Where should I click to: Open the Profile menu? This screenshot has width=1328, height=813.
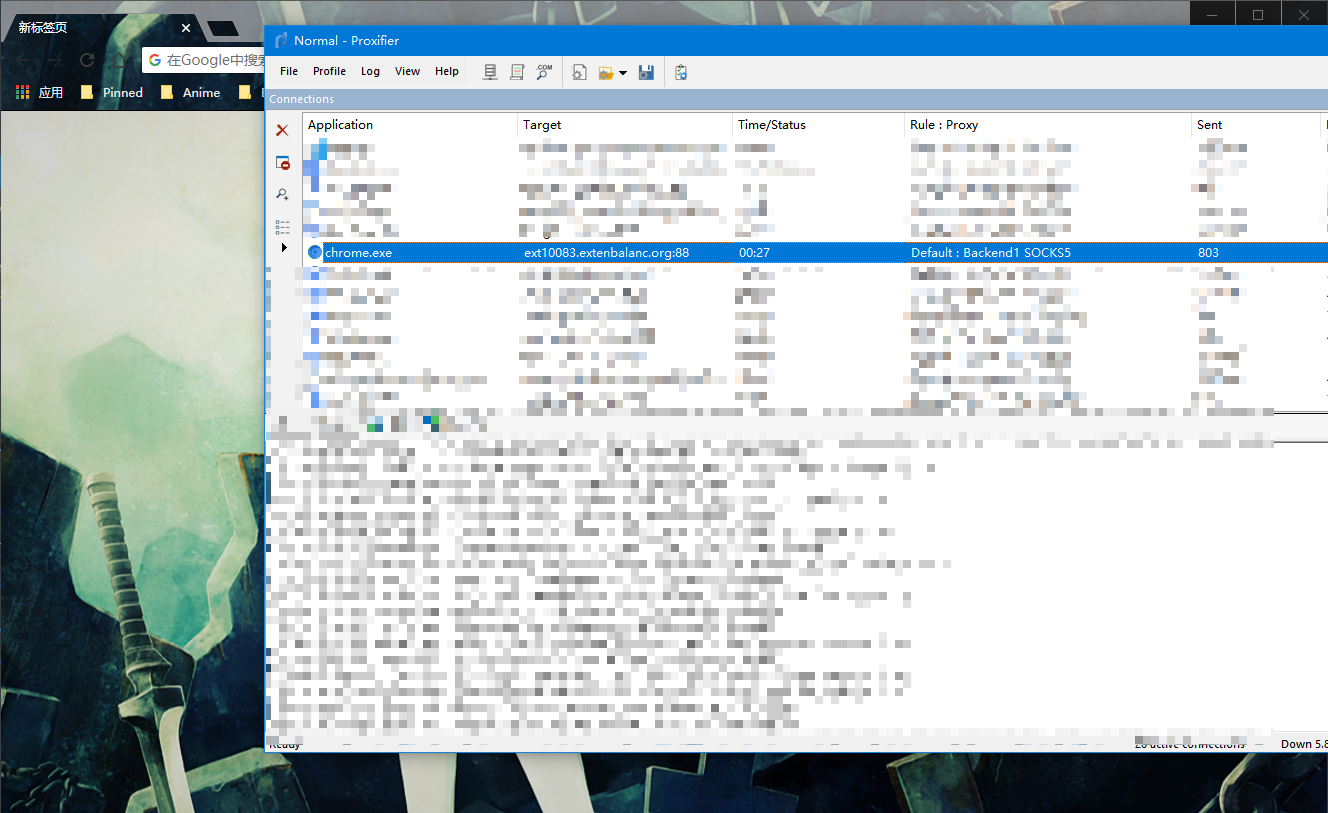[329, 71]
